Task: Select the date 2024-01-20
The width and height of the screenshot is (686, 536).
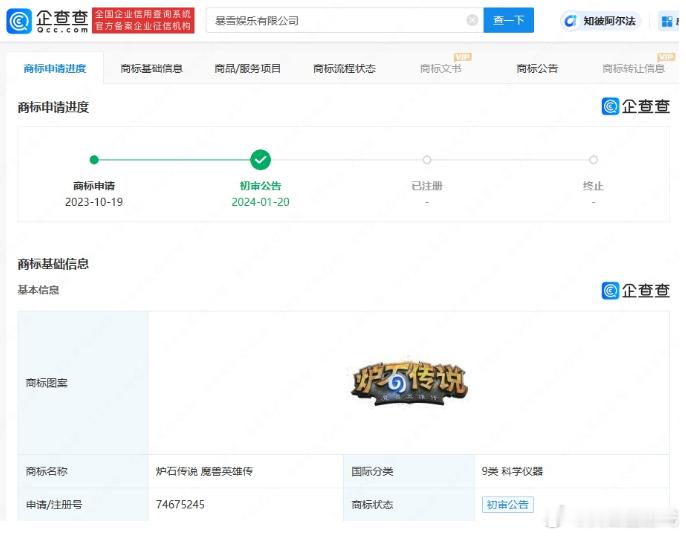Action: (x=260, y=202)
